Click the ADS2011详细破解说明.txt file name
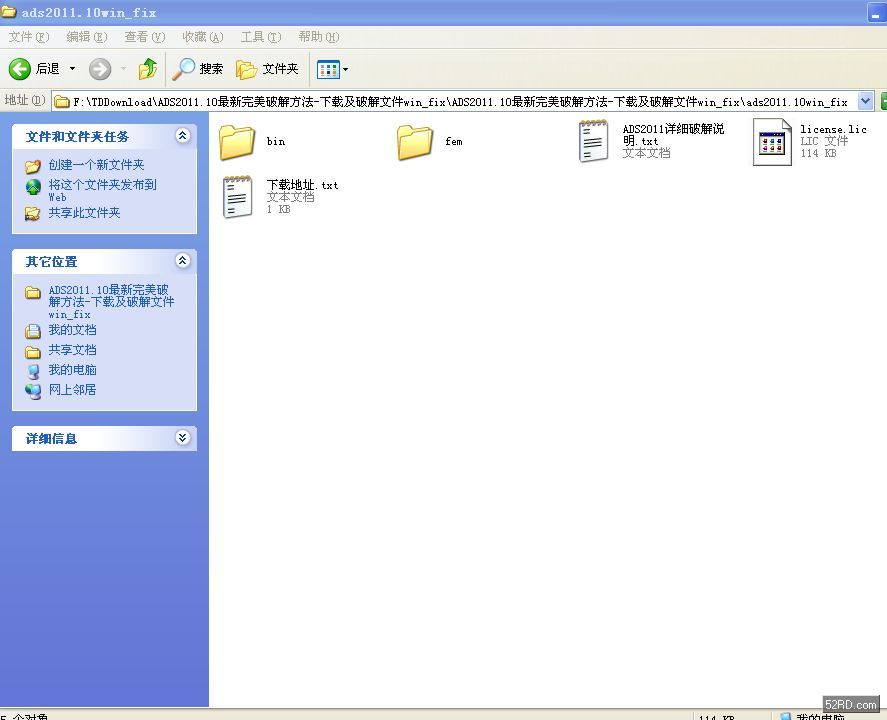Screen dimensions: 887x720 (673, 135)
